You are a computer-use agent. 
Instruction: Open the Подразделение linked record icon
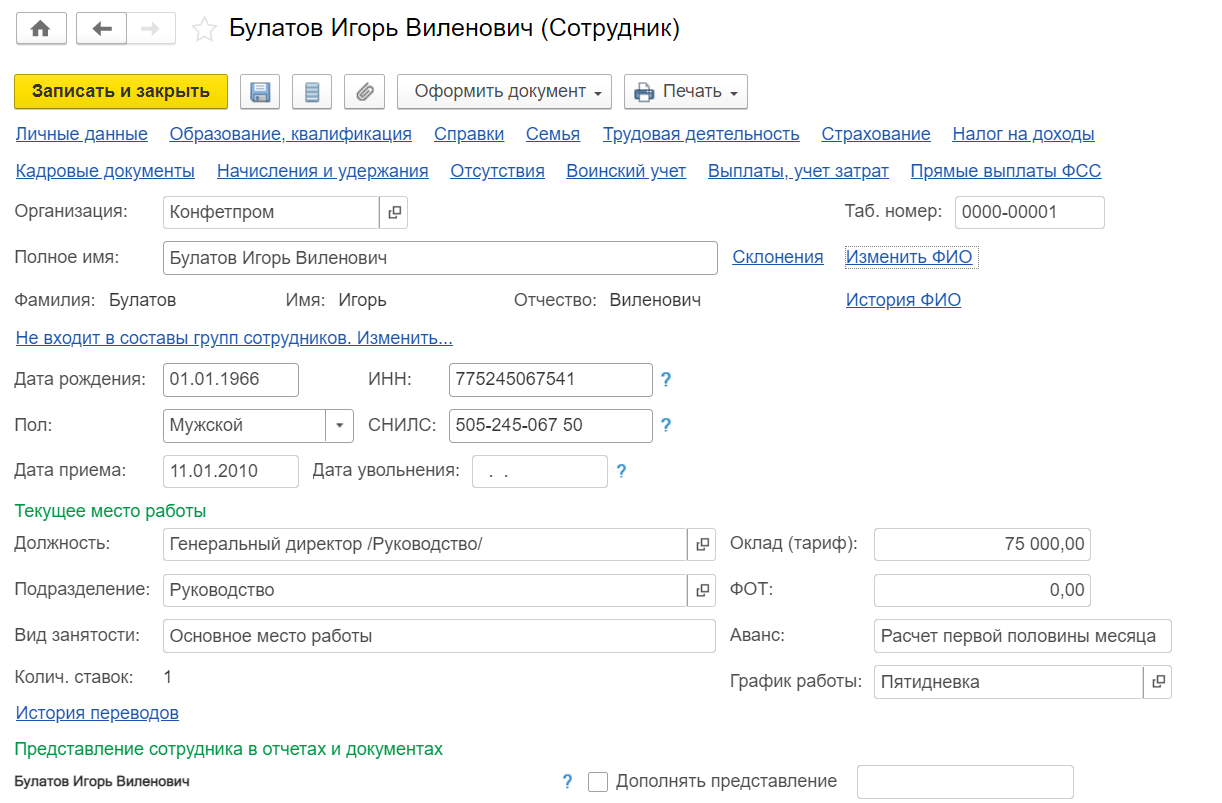(x=702, y=590)
